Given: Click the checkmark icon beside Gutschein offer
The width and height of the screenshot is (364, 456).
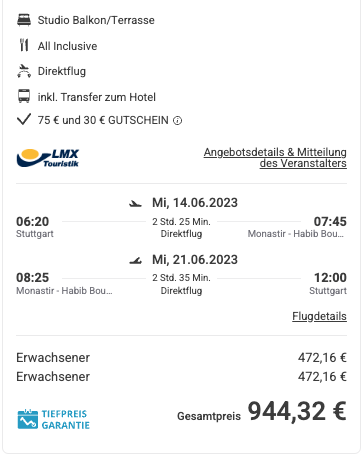Looking at the screenshot, I should click(x=24, y=119).
